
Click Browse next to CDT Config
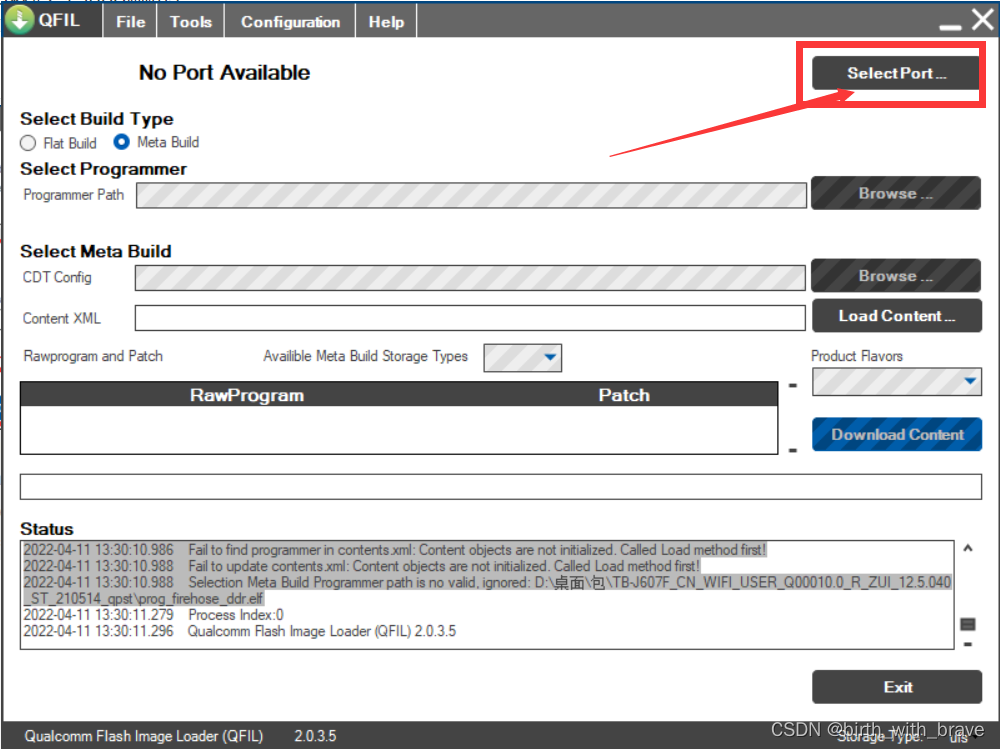pos(895,275)
